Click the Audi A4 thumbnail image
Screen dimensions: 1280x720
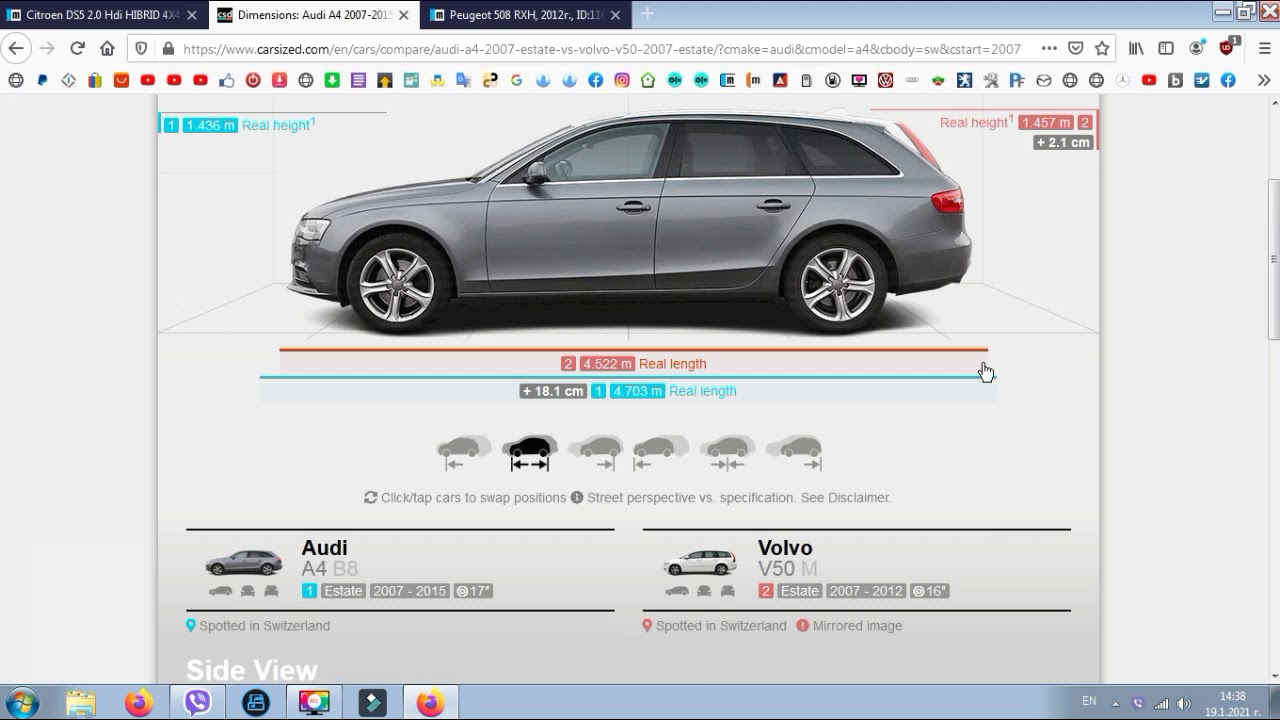(x=243, y=562)
